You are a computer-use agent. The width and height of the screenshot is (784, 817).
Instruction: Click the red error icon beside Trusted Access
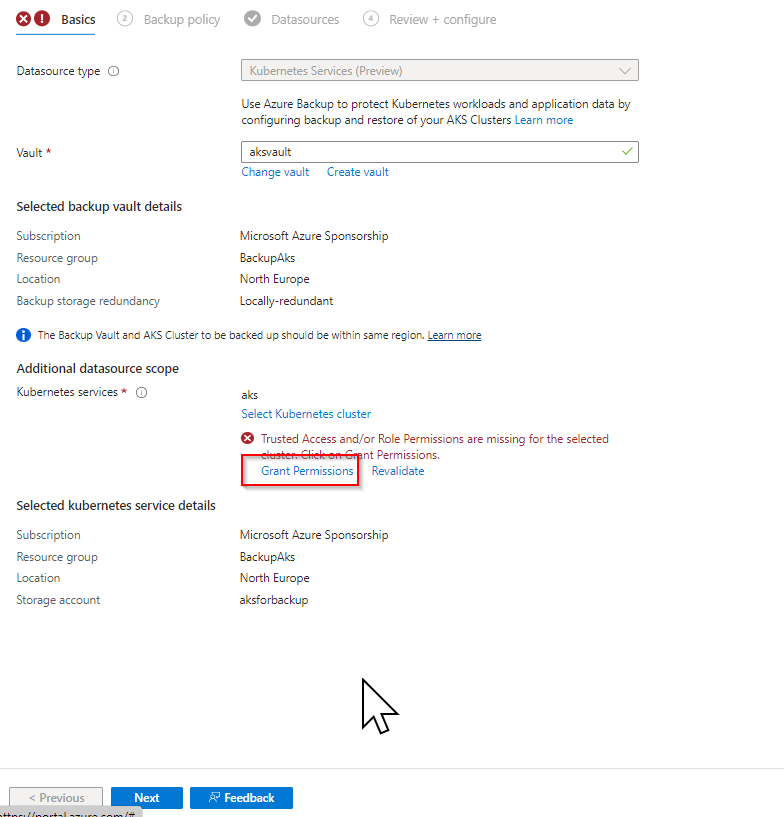coord(247,438)
